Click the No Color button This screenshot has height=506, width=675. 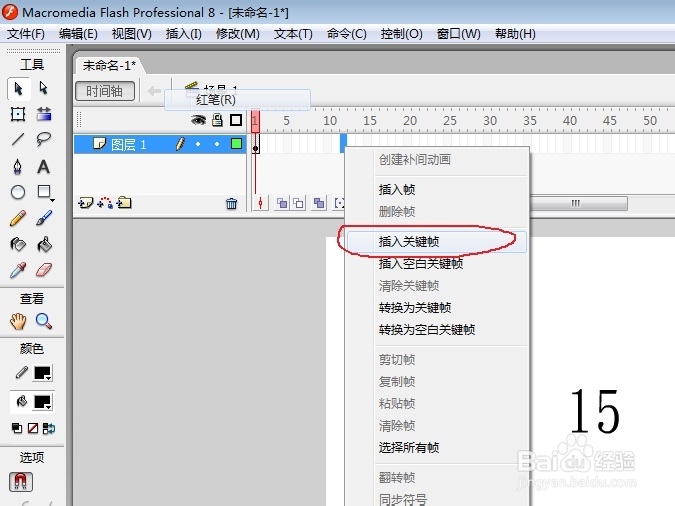(33, 428)
